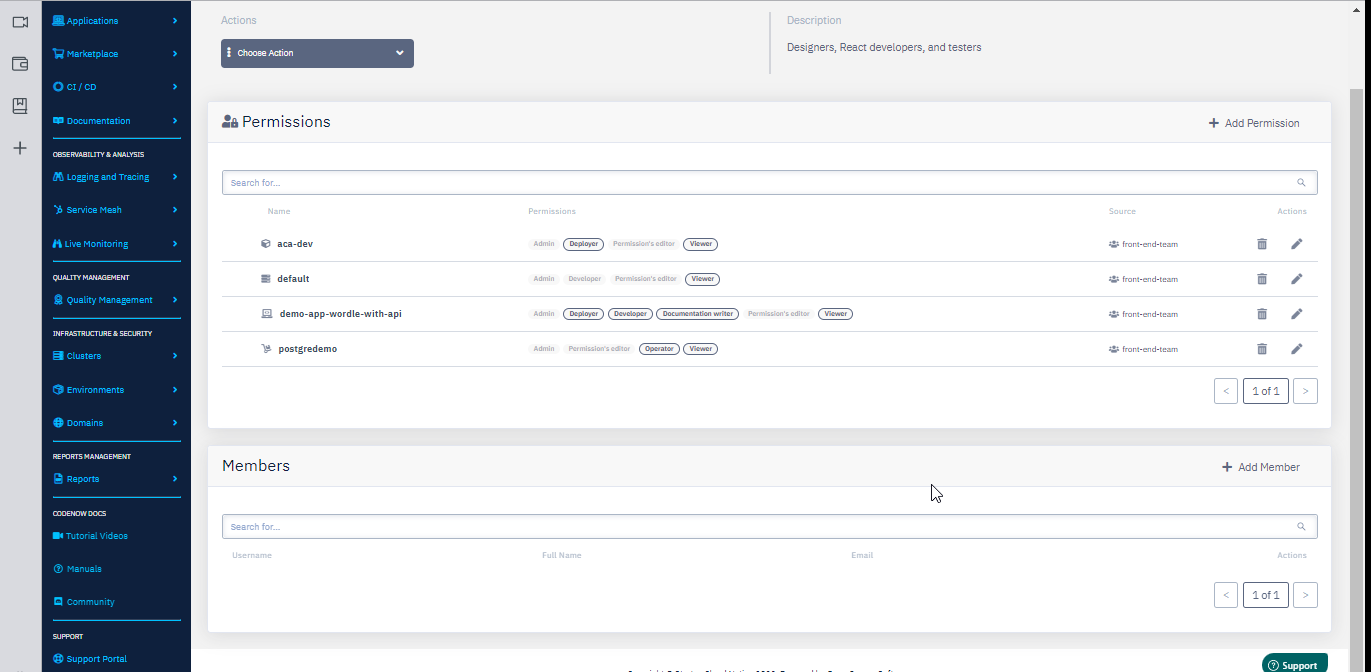Go to next page of Permissions list
1371x672 pixels.
click(x=1305, y=391)
